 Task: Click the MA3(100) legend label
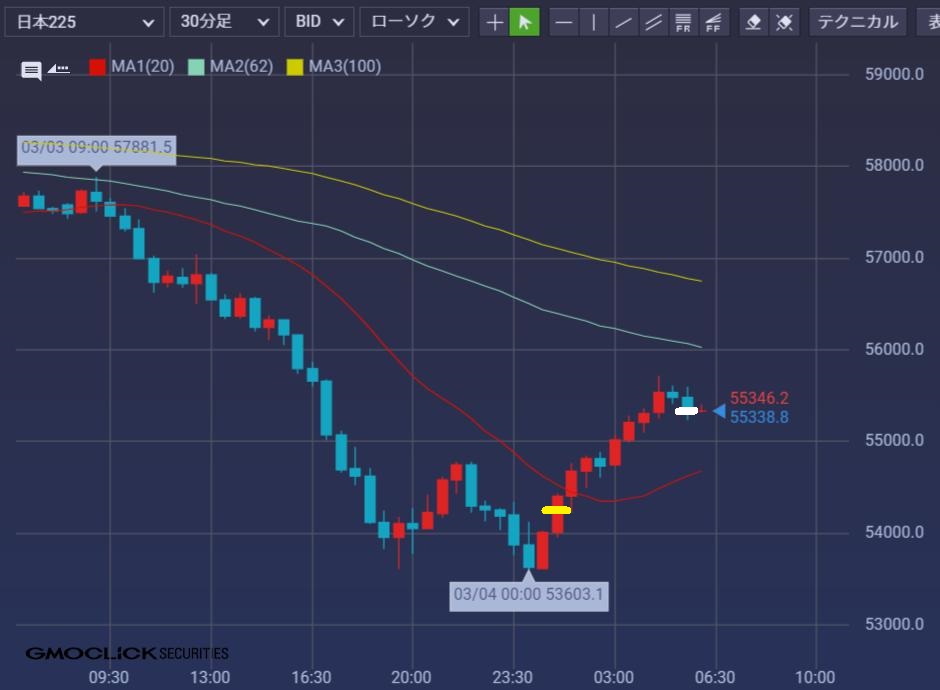pyautogui.click(x=344, y=67)
